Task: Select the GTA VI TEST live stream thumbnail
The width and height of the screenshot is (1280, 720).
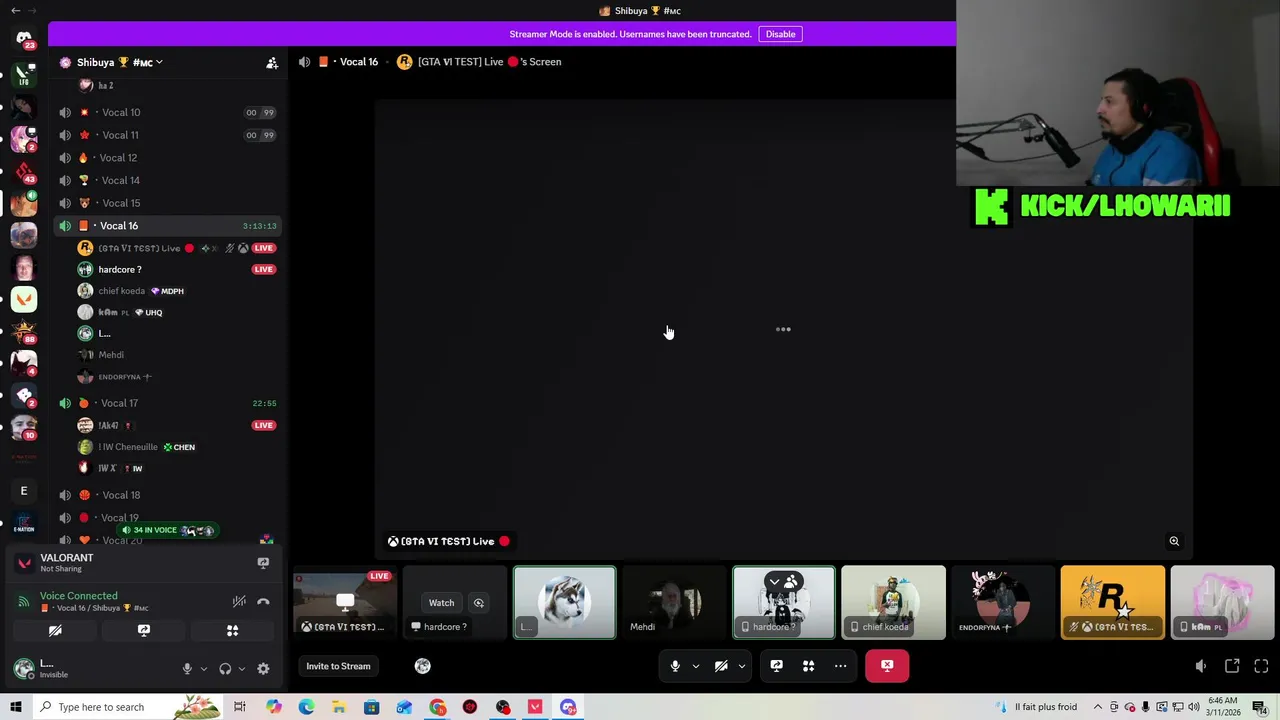Action: tap(345, 602)
